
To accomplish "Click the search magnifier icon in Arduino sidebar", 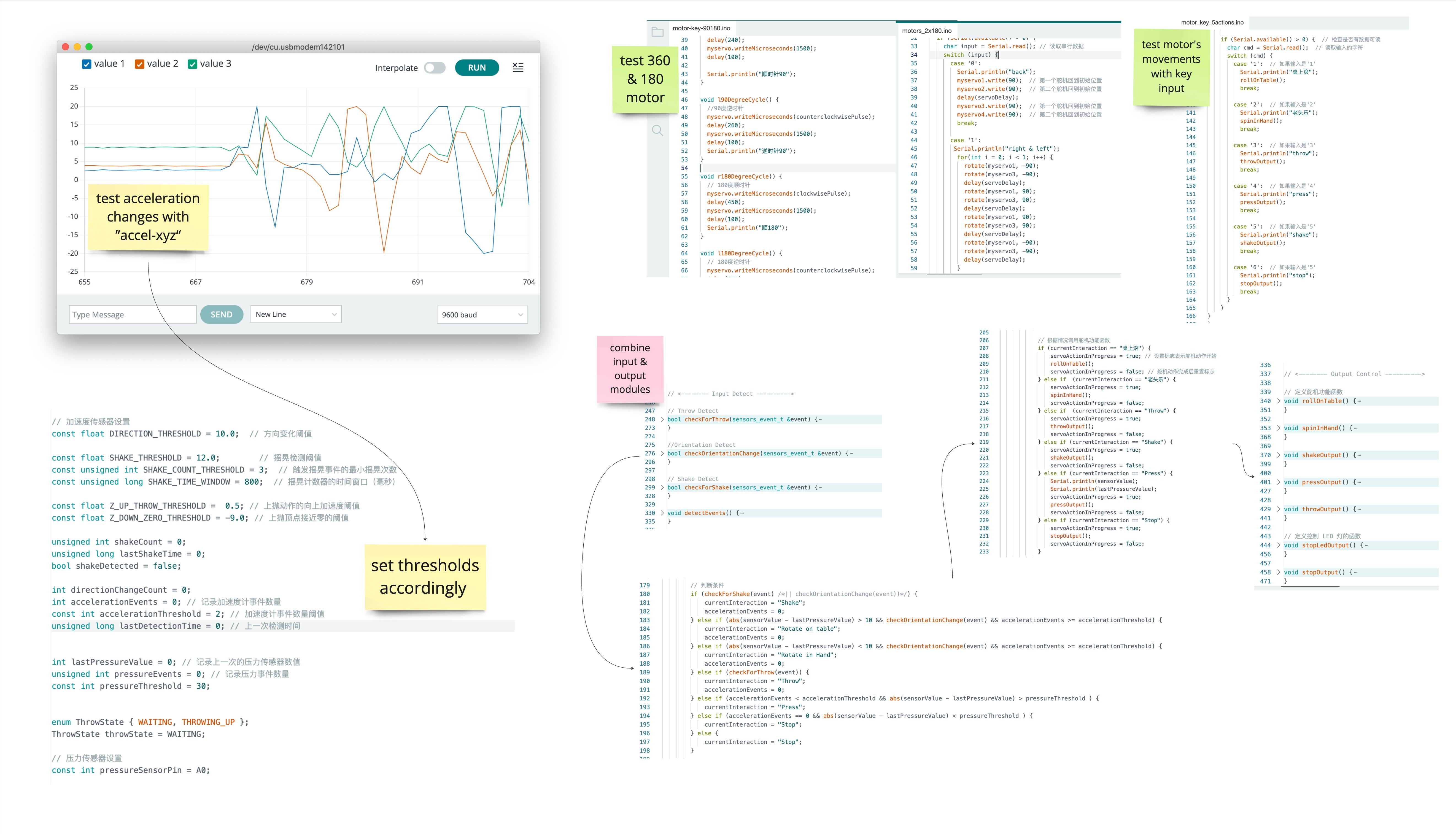I will [657, 131].
